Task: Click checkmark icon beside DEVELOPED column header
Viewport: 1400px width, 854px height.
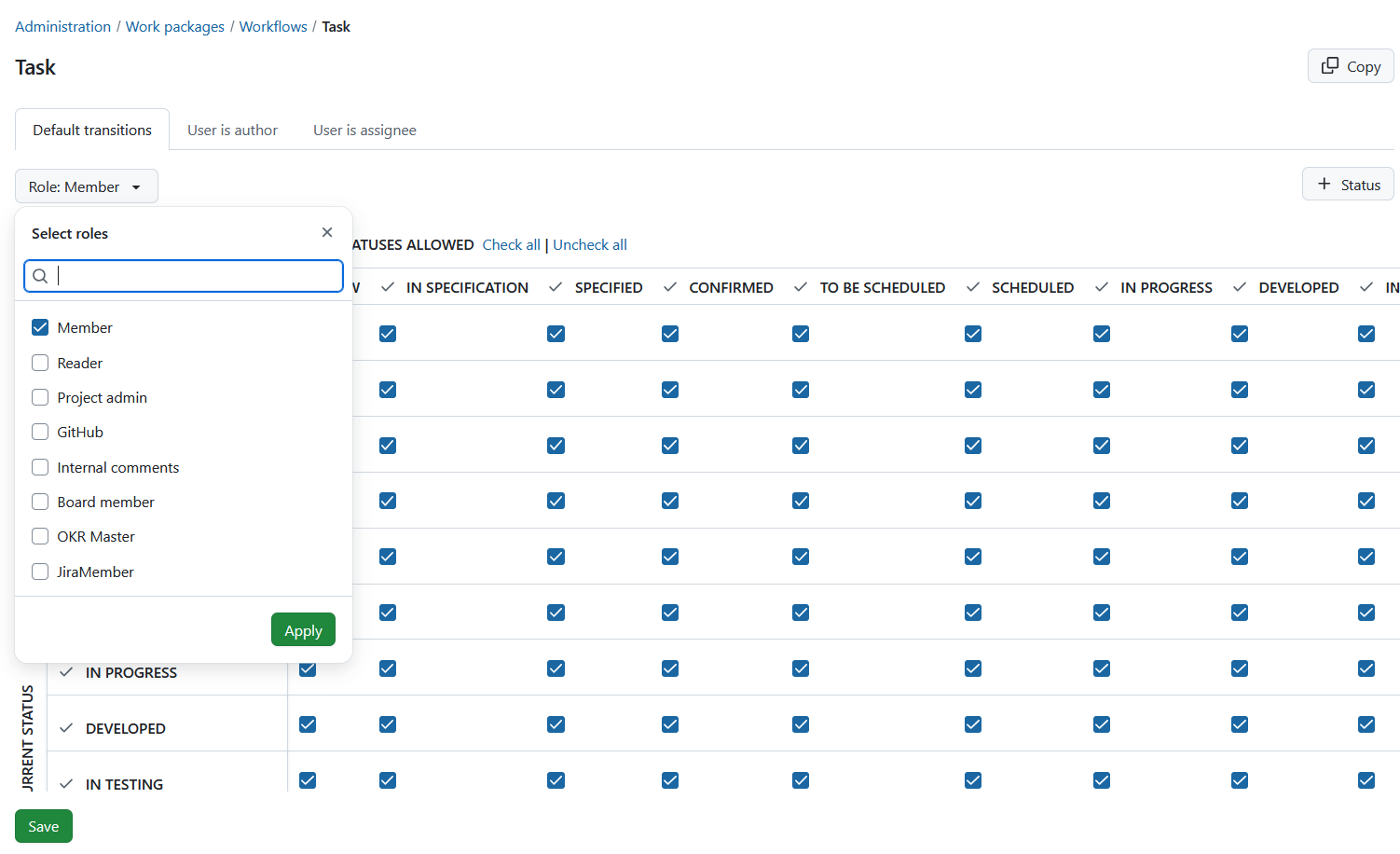Action: tap(1240, 287)
